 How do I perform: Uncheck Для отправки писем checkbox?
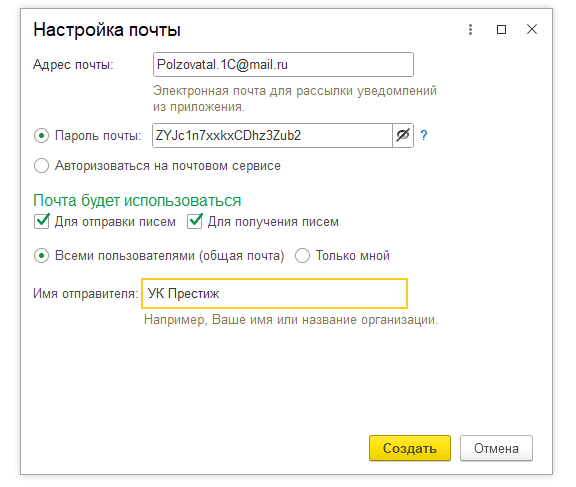pyautogui.click(x=42, y=221)
